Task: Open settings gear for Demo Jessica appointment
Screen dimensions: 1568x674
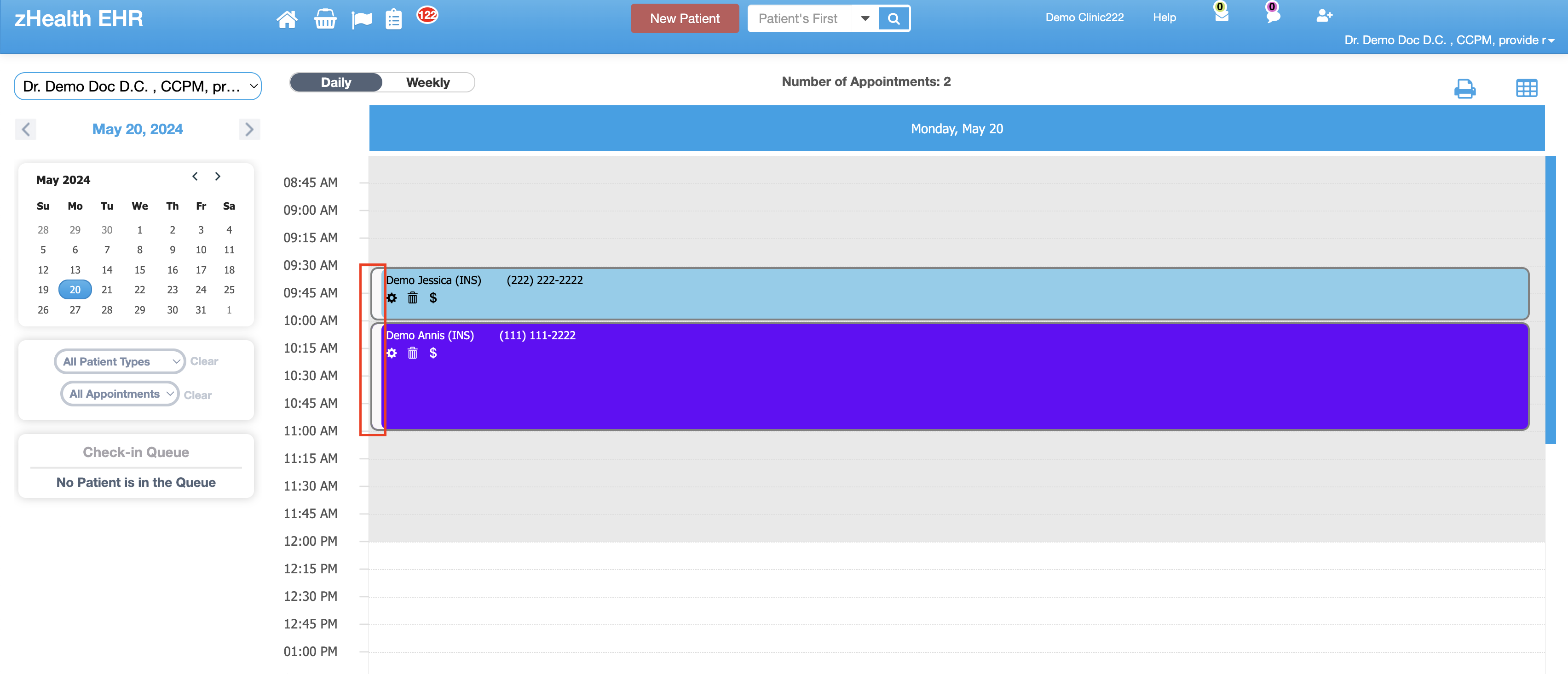Action: [392, 298]
